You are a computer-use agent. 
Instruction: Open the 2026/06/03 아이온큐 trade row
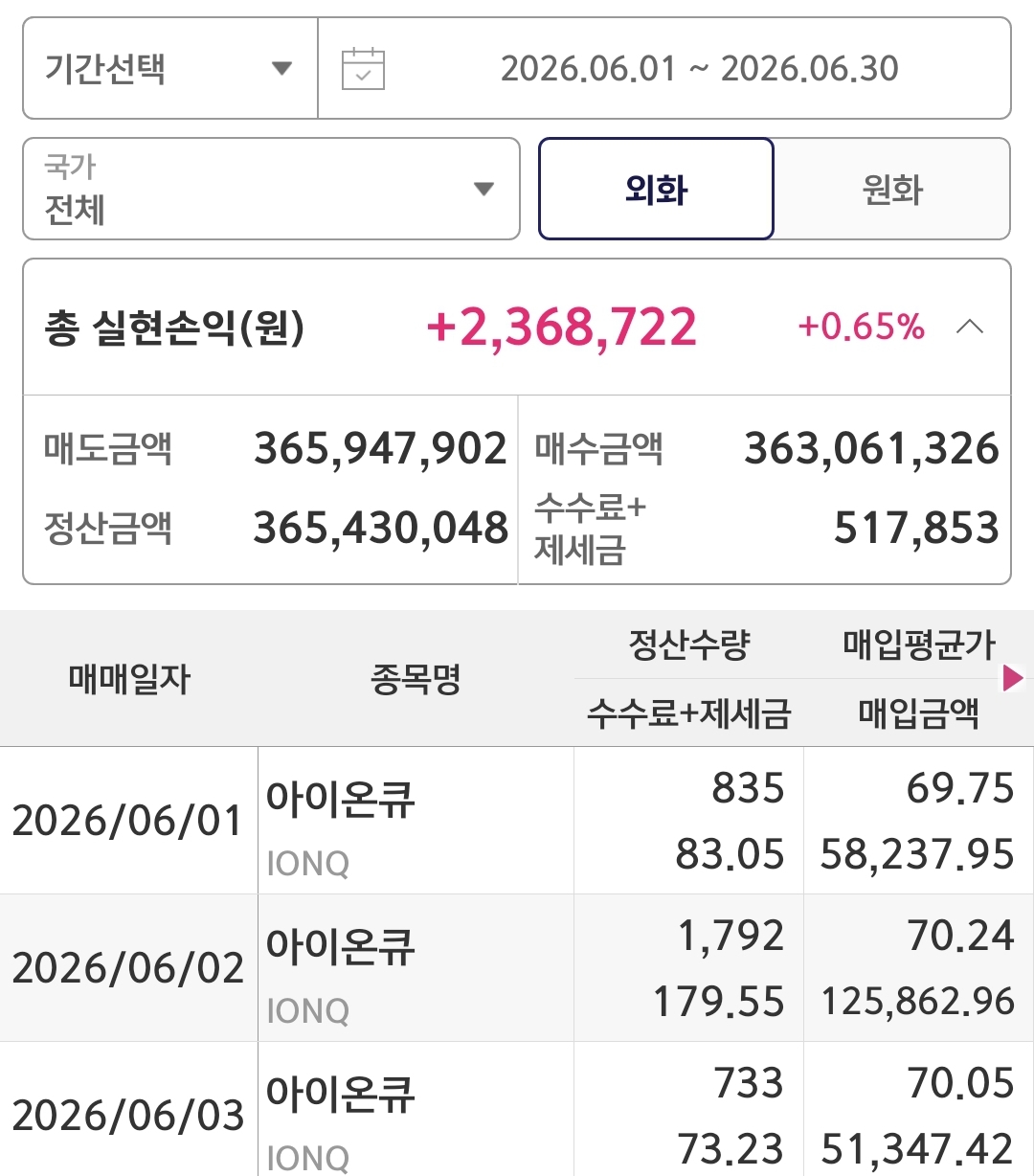pos(517,1109)
